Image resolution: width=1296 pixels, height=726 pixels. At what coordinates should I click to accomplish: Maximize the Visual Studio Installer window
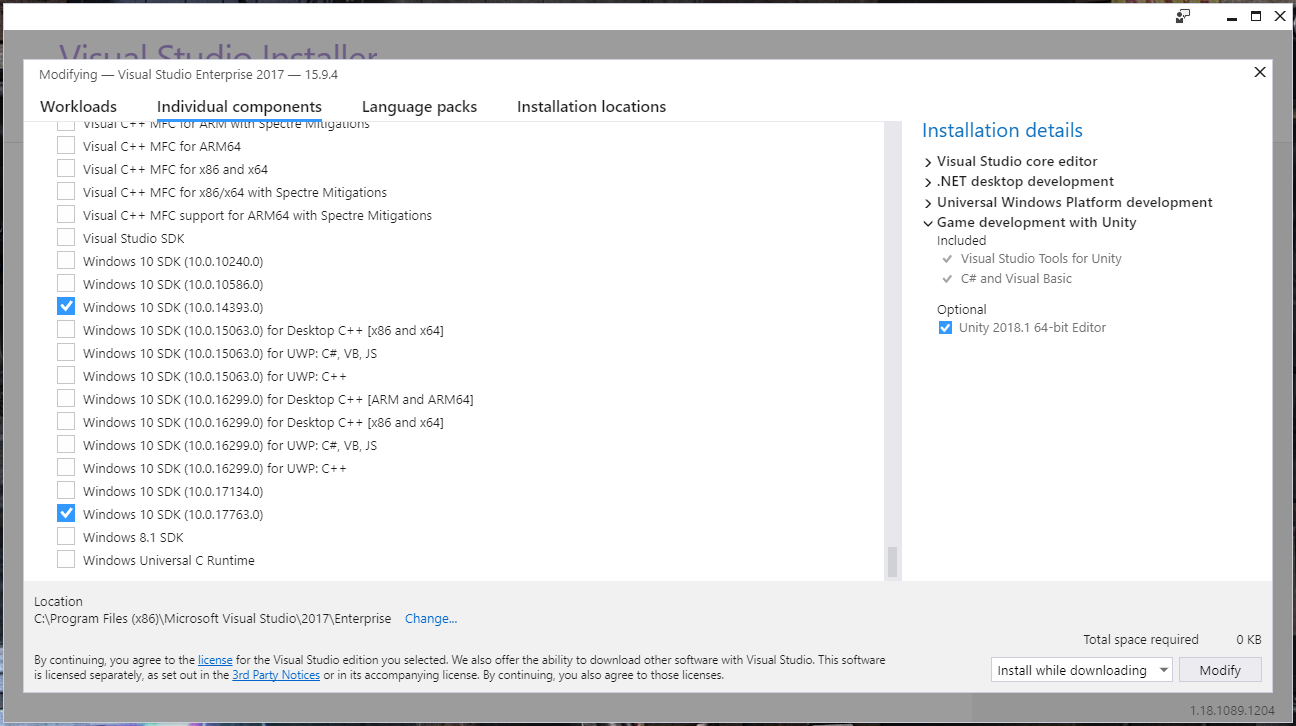coord(1257,15)
